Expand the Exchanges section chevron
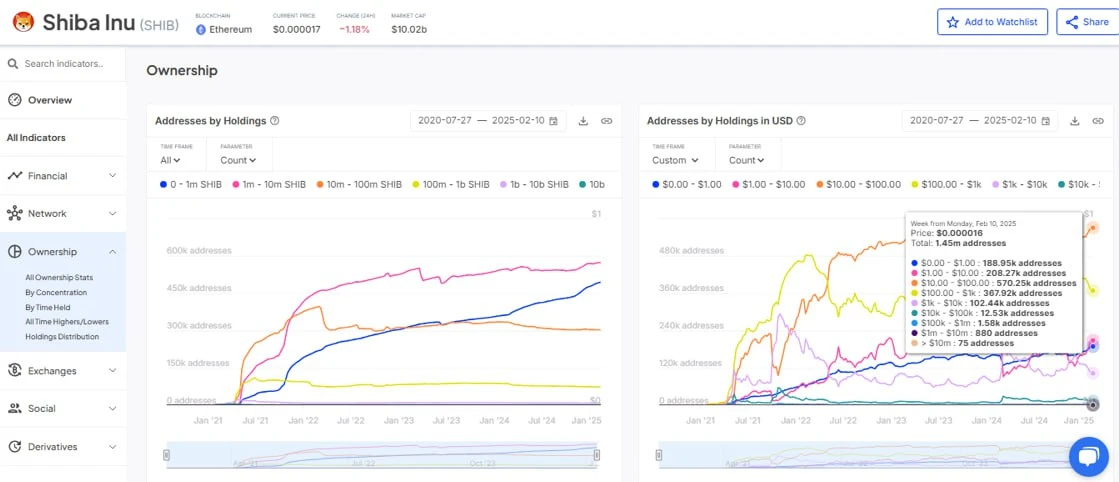This screenshot has width=1119, height=482. 113,371
